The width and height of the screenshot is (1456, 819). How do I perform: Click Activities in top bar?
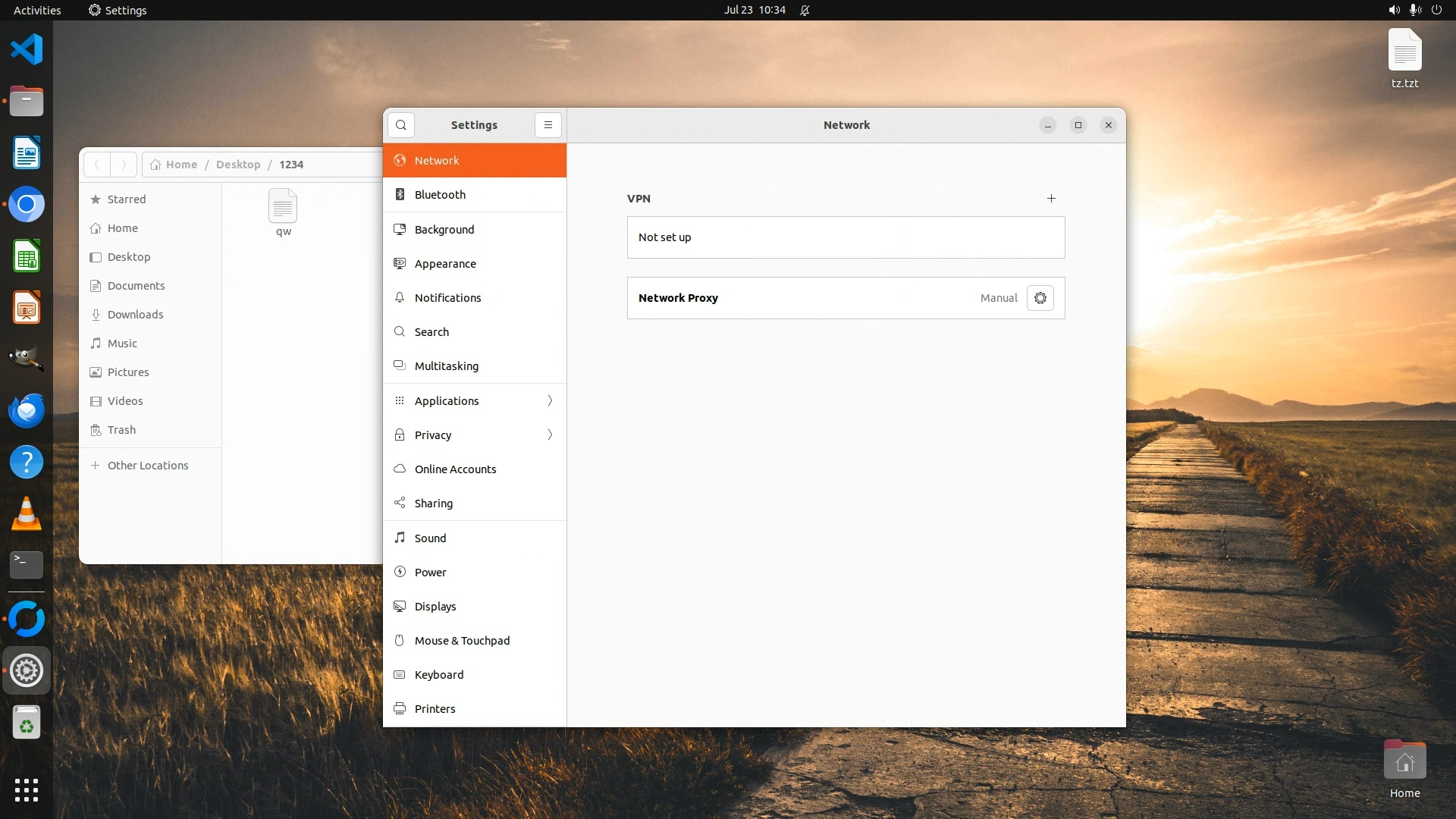pos(37,10)
